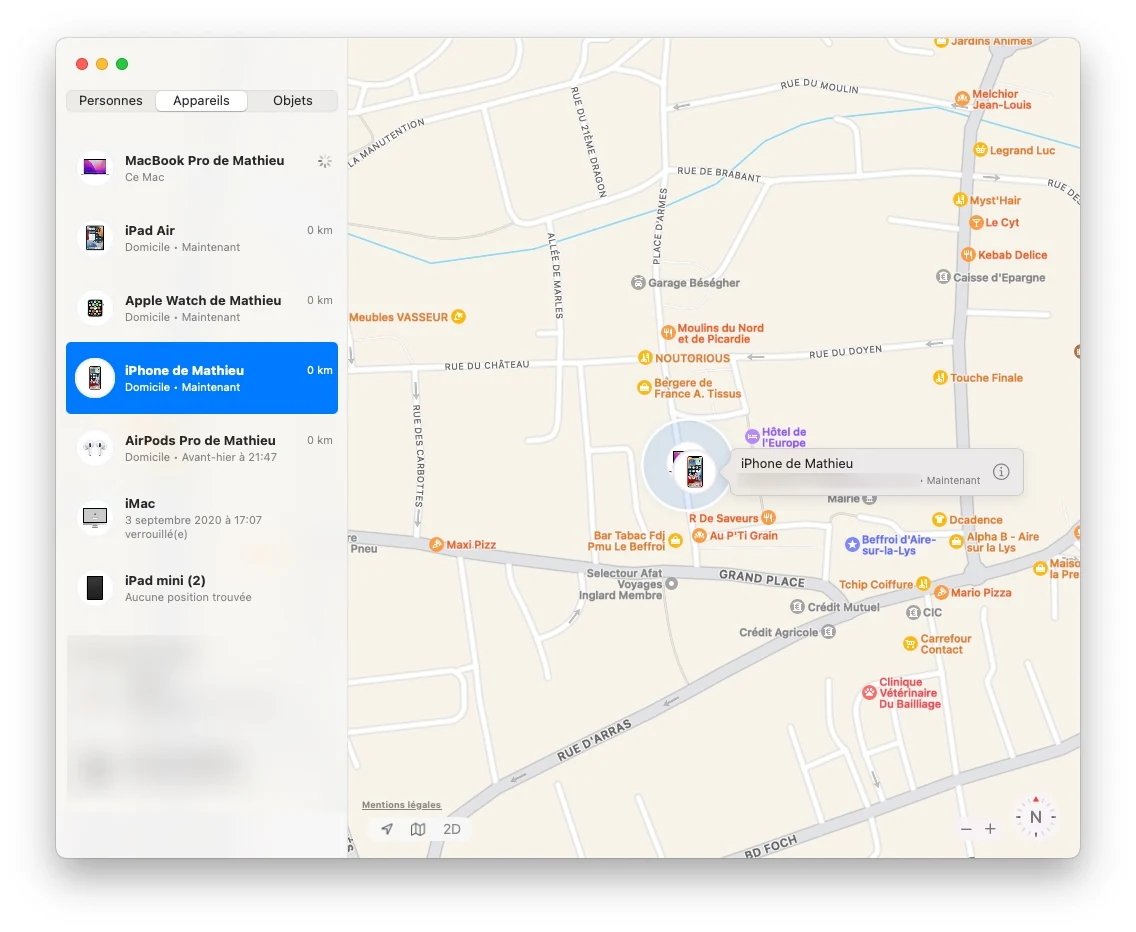
Task: Click the Caisse d'Epargne marker icon
Action: coord(943,277)
